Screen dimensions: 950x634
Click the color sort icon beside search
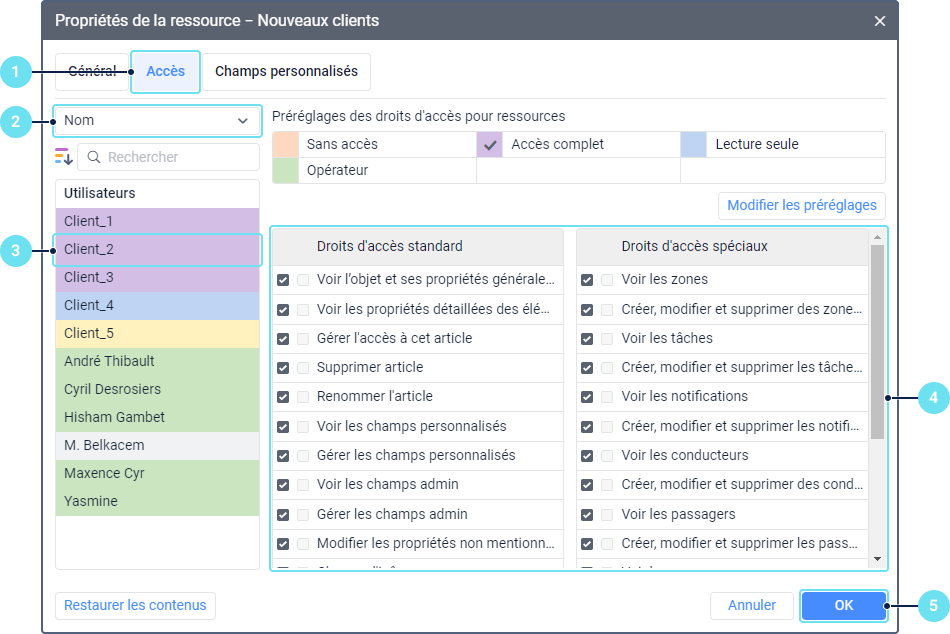[x=64, y=157]
